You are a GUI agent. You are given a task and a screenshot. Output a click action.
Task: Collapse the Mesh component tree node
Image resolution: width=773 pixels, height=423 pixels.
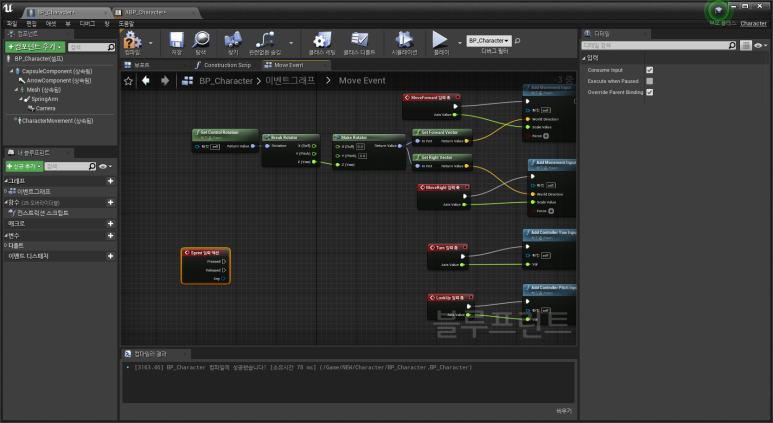[16, 90]
